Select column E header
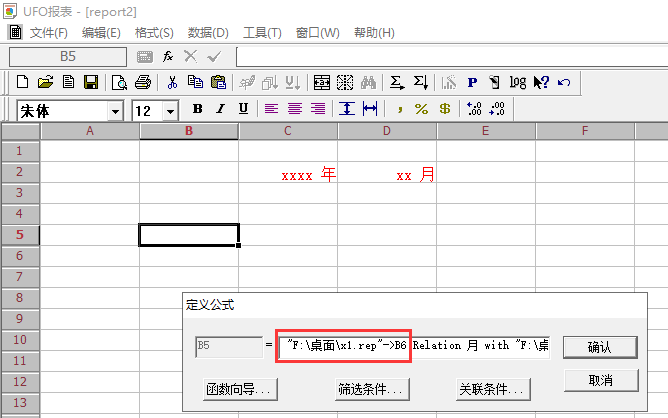The image size is (668, 418). pyautogui.click(x=486, y=131)
